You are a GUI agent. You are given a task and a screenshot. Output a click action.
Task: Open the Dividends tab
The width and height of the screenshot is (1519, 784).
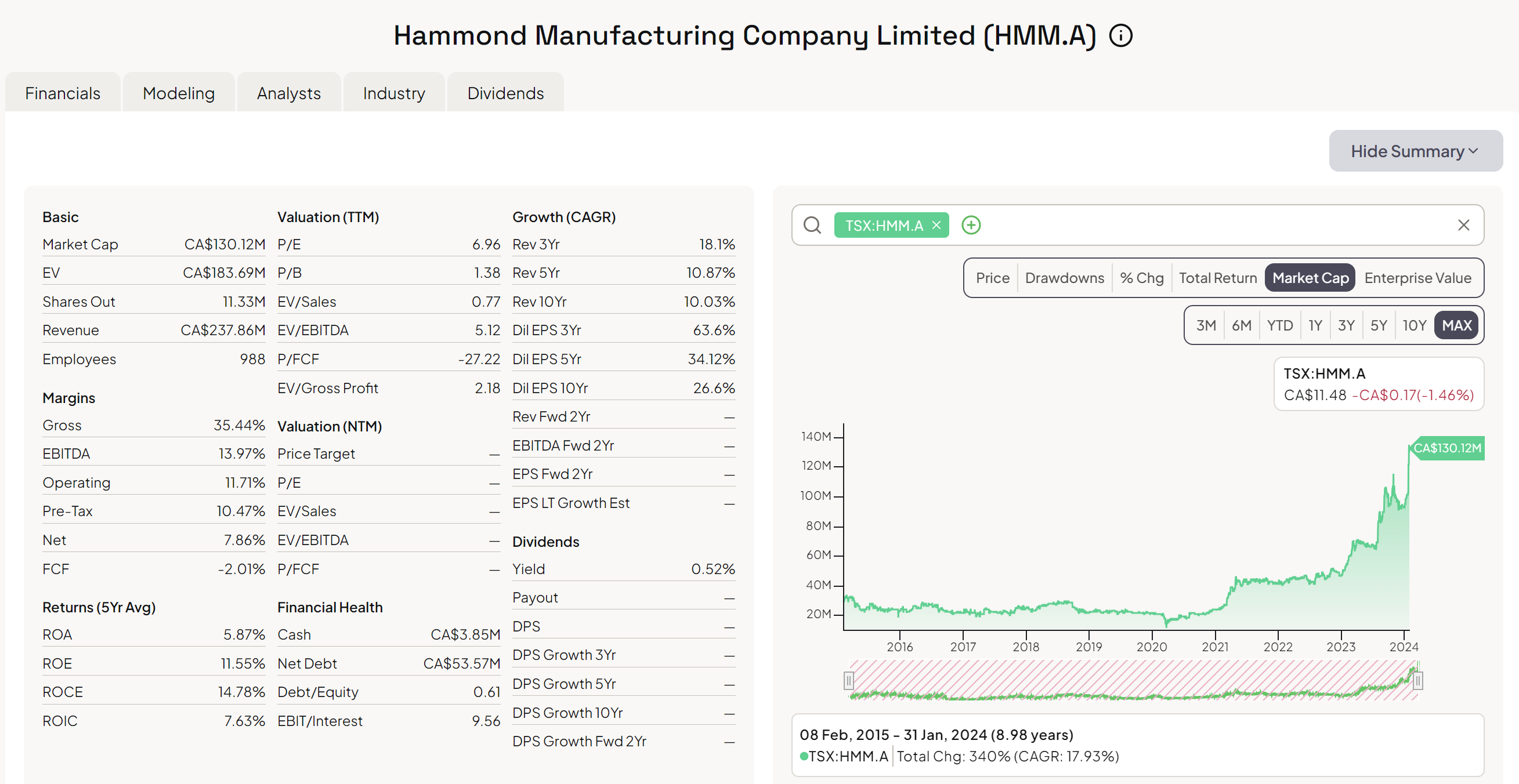(x=505, y=93)
